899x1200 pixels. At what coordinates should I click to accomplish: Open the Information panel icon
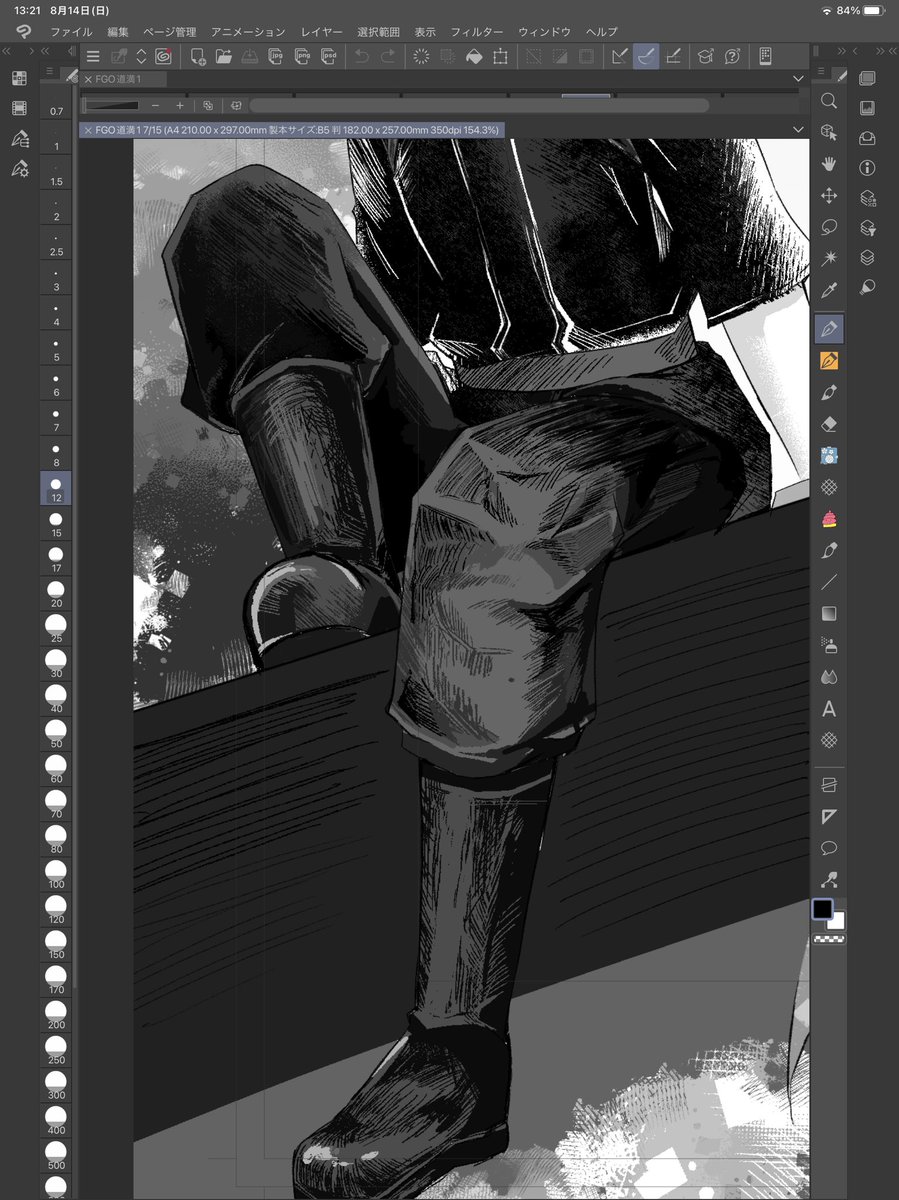(x=867, y=168)
